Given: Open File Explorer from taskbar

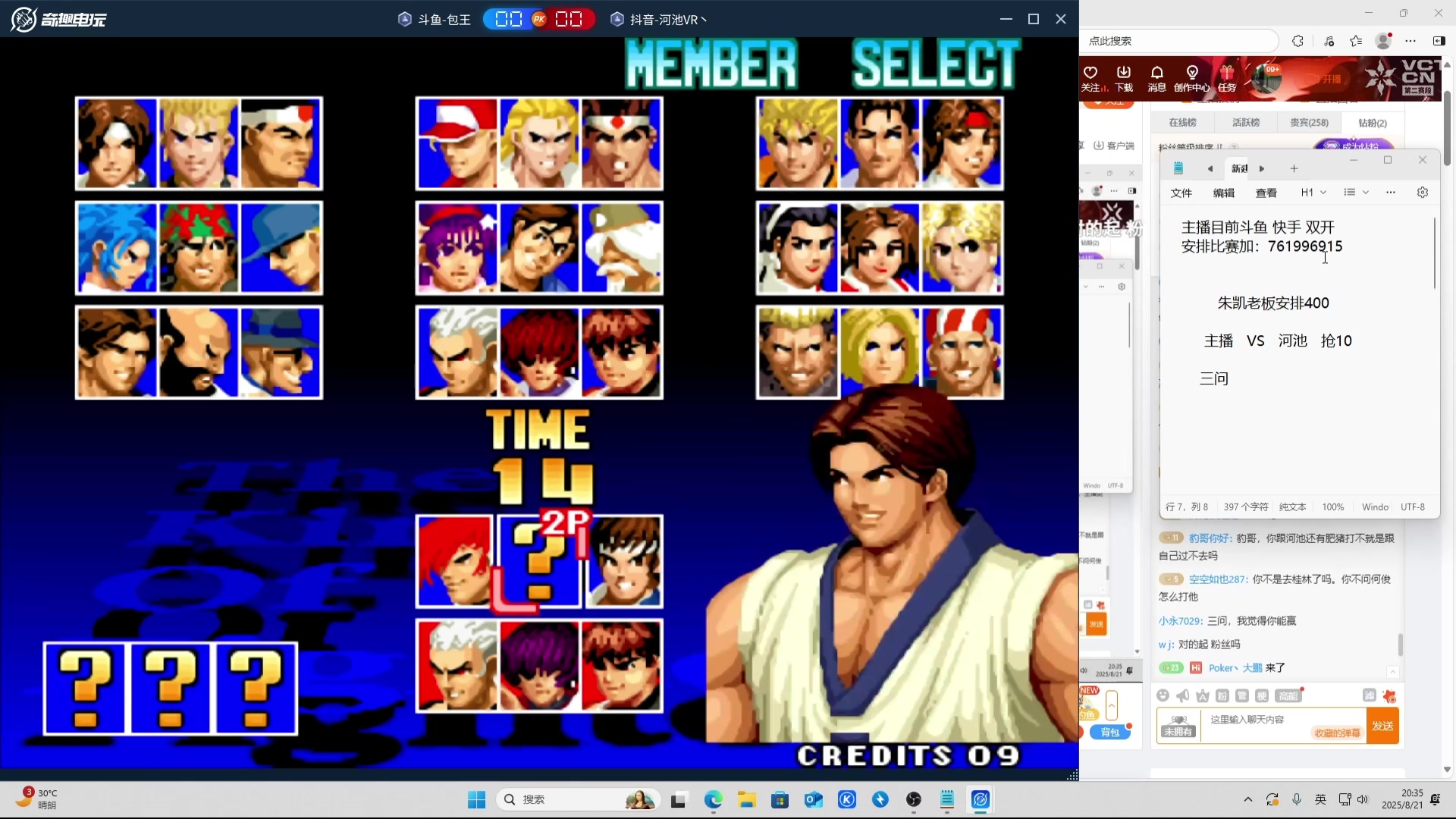Looking at the screenshot, I should [747, 800].
